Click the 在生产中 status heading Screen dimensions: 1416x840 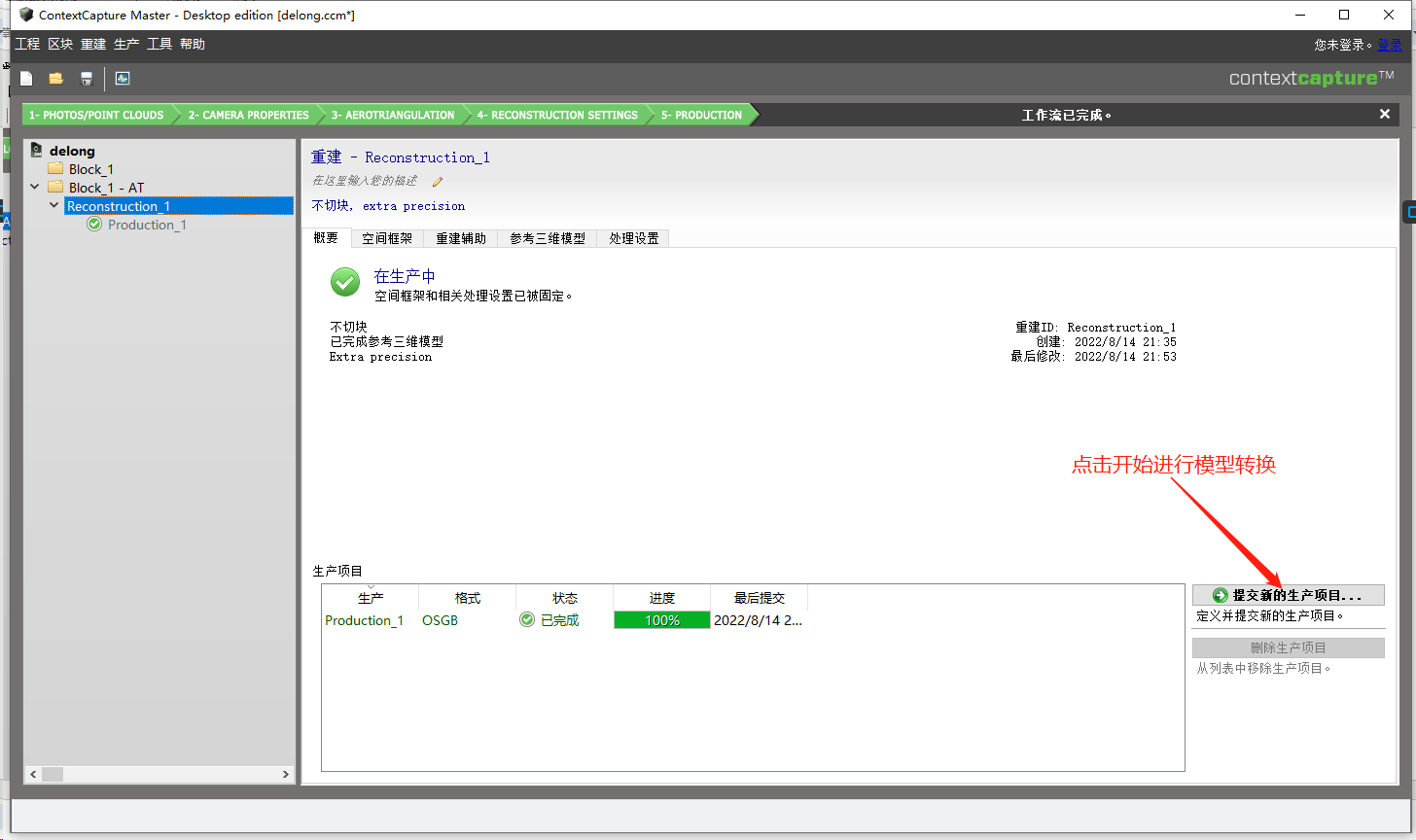coord(405,277)
